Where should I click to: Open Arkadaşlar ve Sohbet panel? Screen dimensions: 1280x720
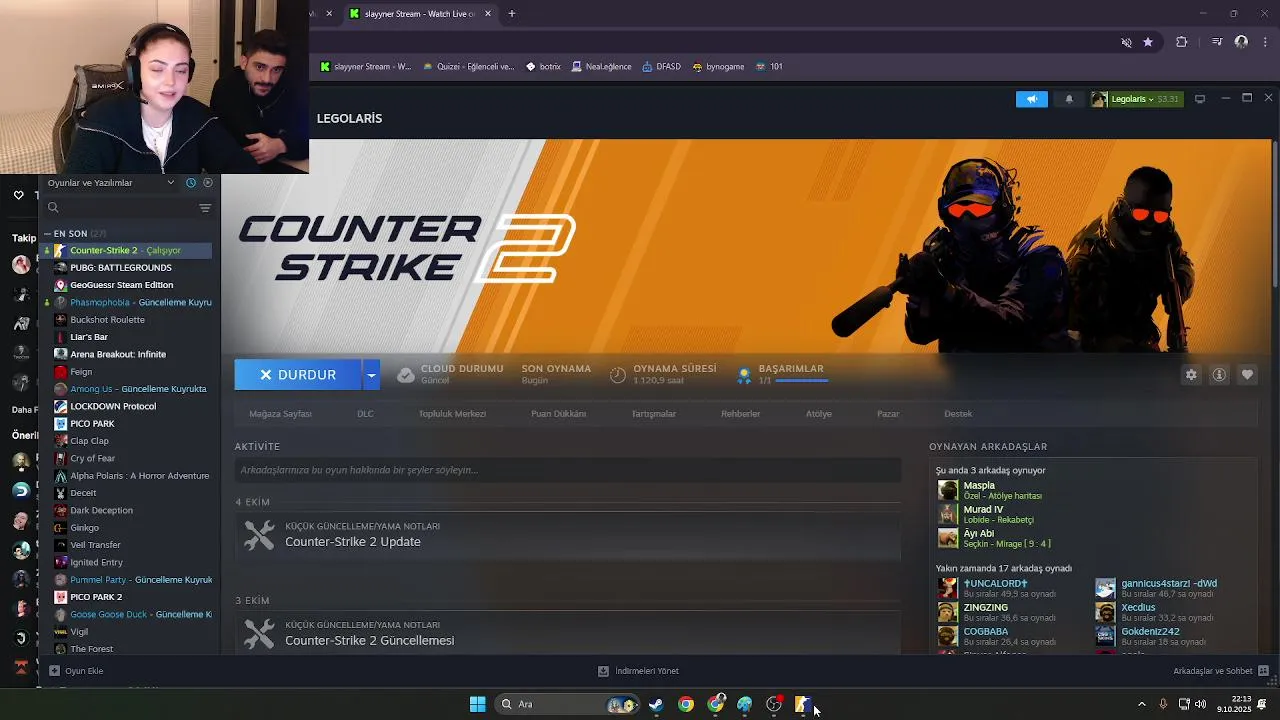tap(1221, 671)
